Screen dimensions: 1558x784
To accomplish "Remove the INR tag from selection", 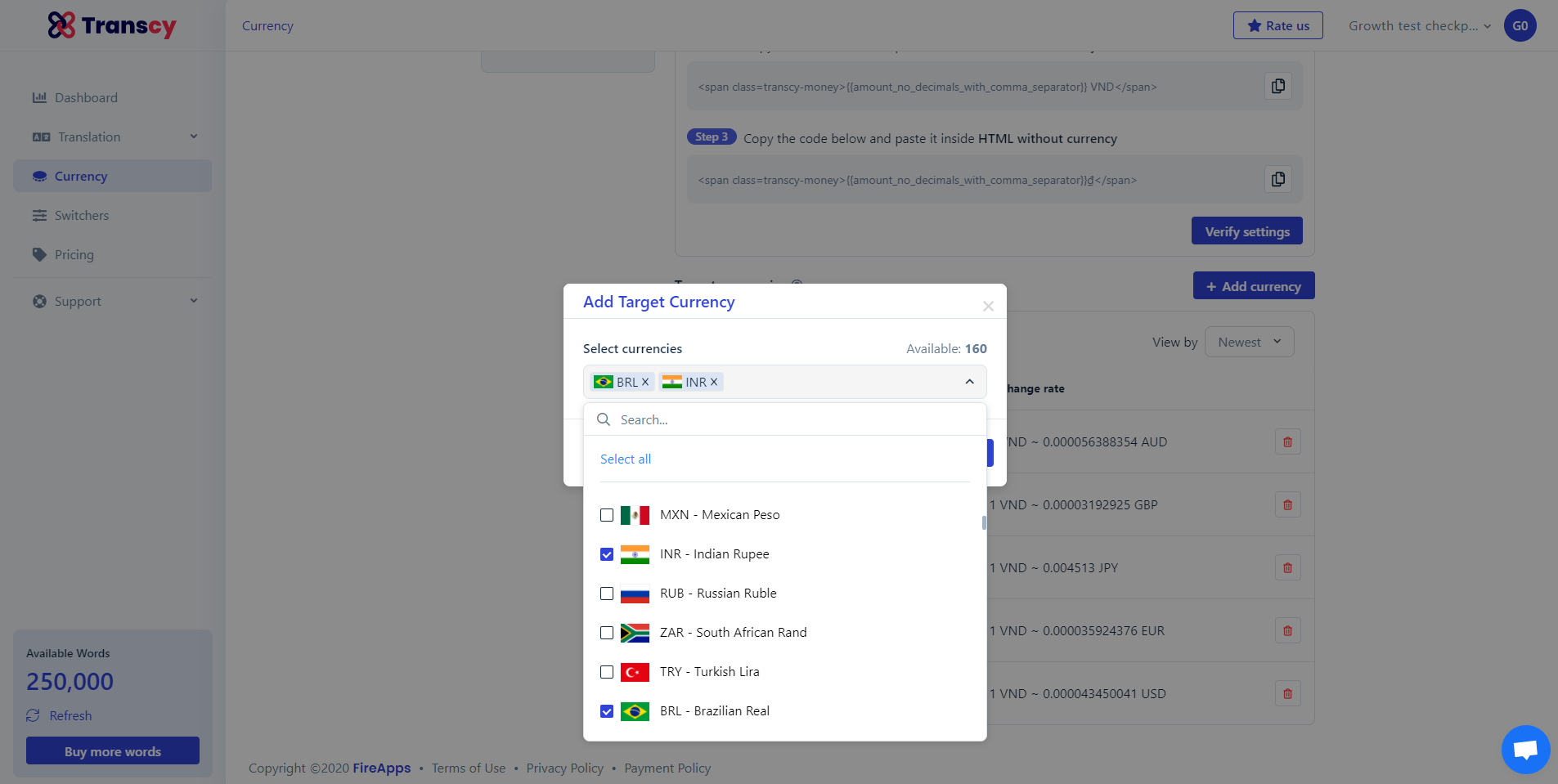I will [714, 382].
